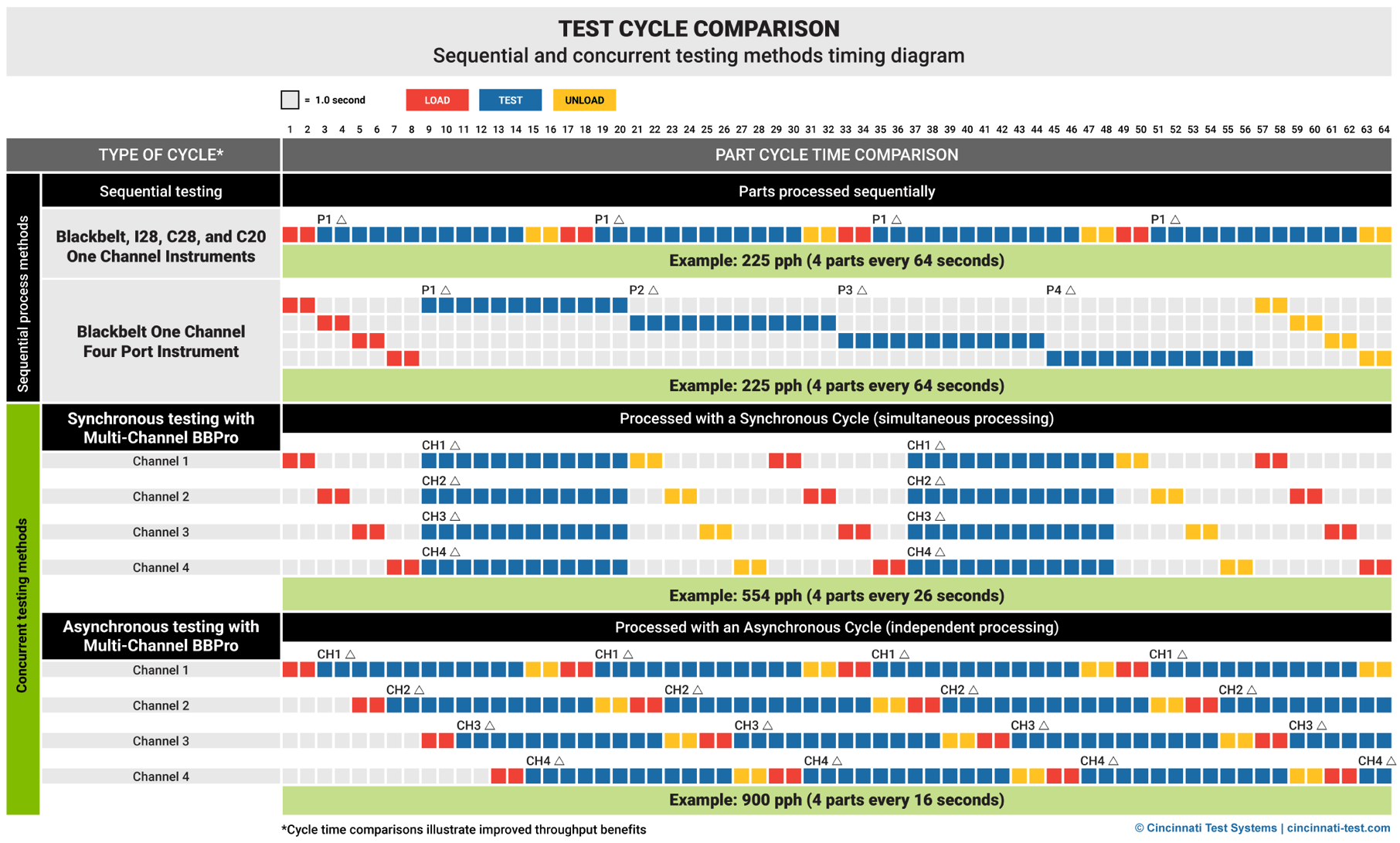
Task: Select the blue TEST legend box
Action: 510,100
